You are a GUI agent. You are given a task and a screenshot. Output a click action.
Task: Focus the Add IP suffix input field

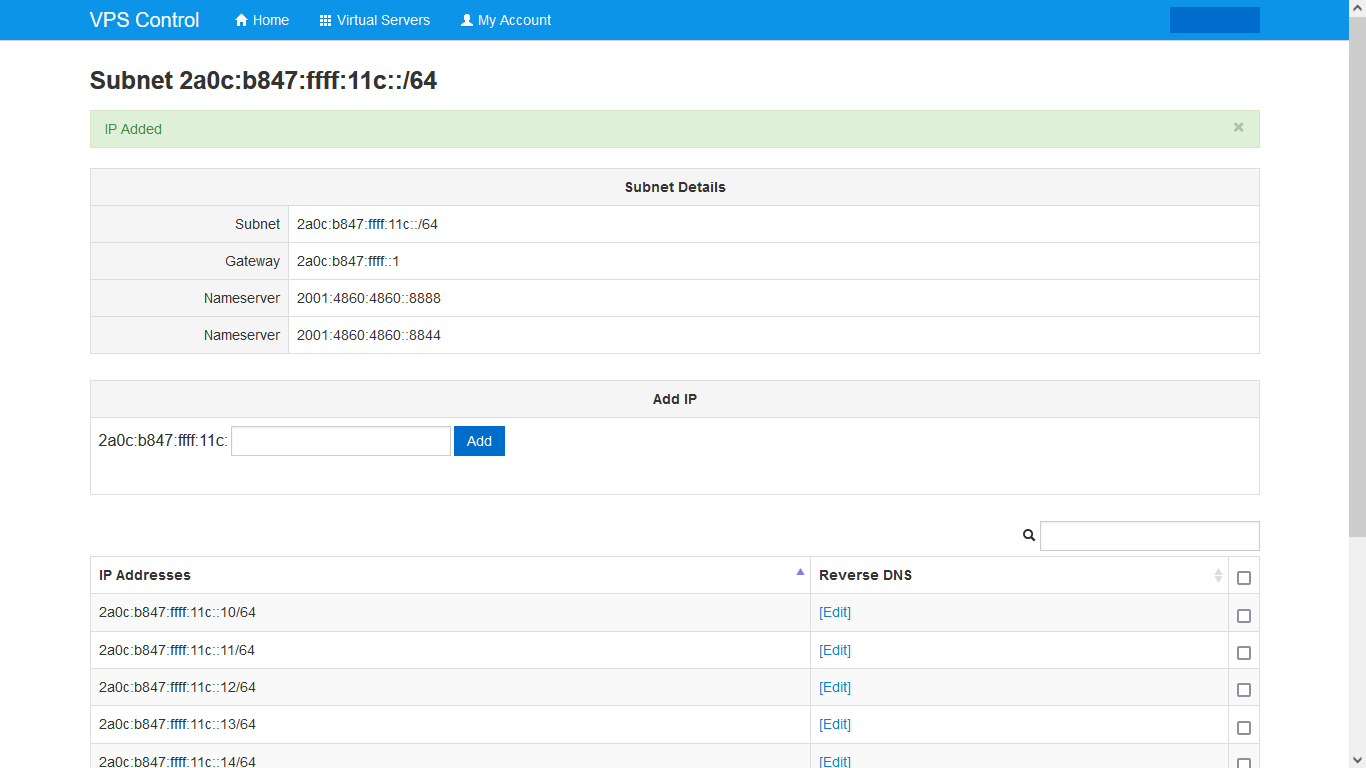tap(341, 441)
